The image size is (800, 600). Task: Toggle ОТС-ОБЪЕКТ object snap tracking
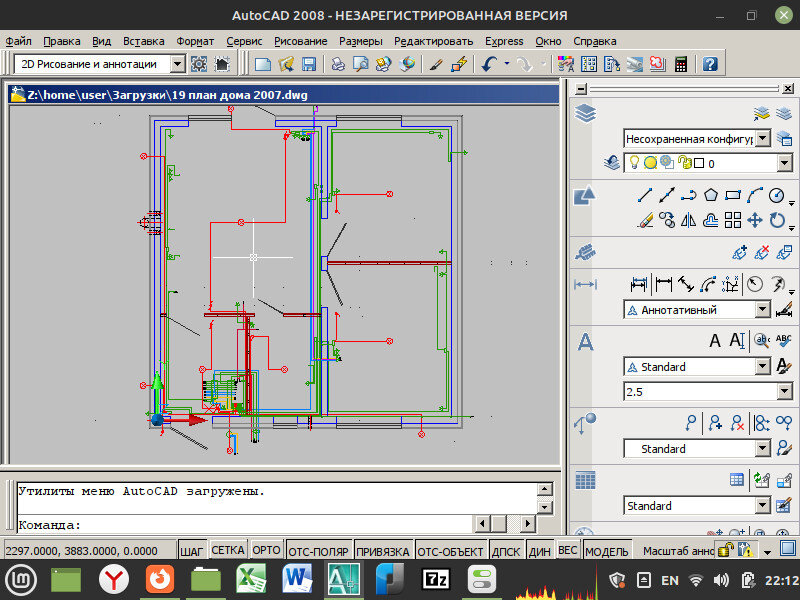click(451, 551)
